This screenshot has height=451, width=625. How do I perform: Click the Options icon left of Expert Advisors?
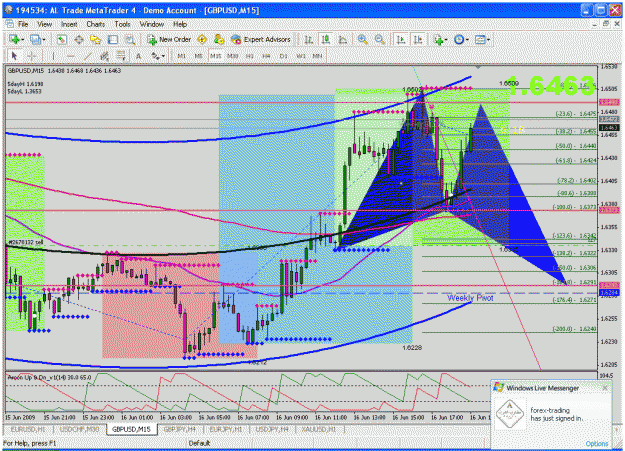(219, 39)
